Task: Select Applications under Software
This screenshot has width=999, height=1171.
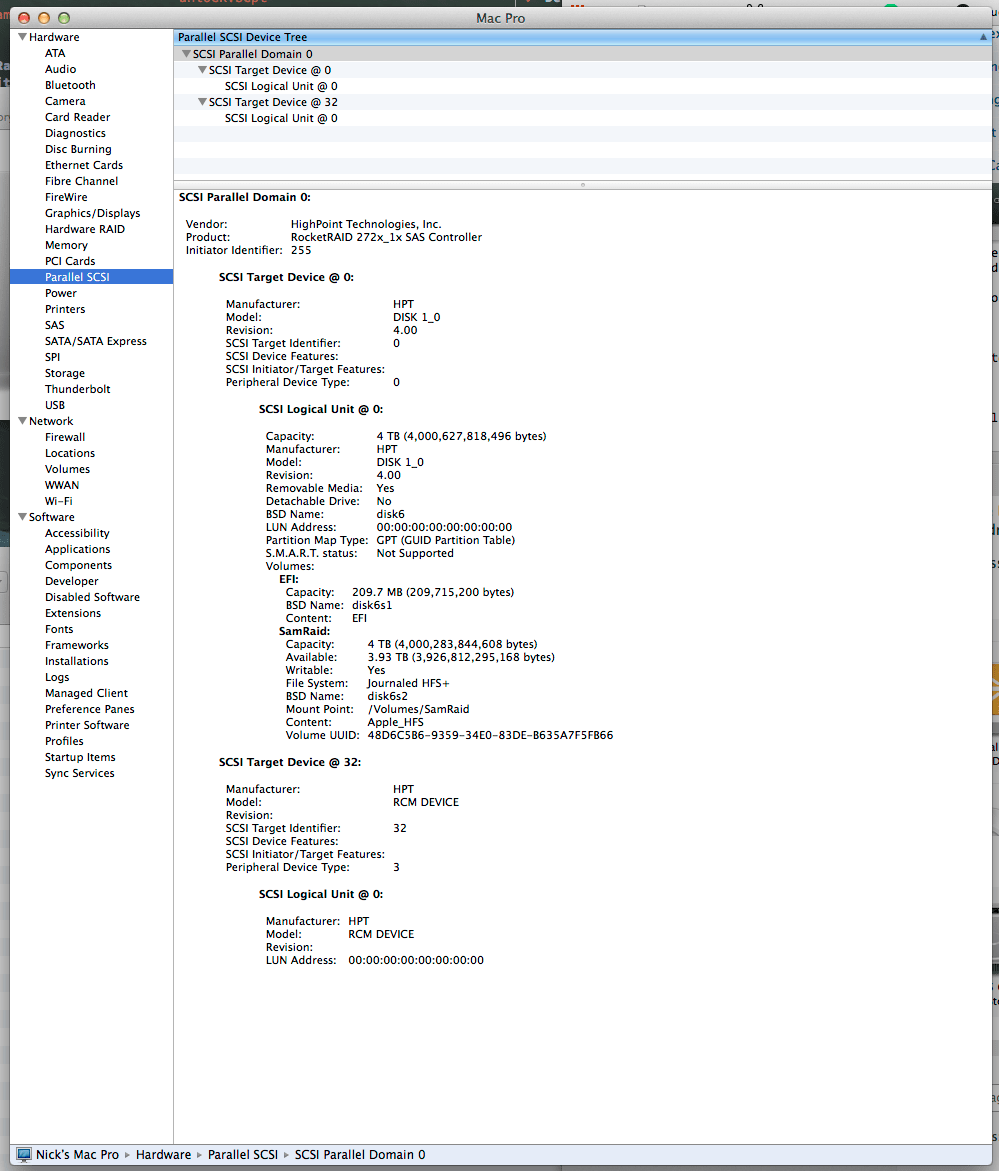Action: coord(78,549)
